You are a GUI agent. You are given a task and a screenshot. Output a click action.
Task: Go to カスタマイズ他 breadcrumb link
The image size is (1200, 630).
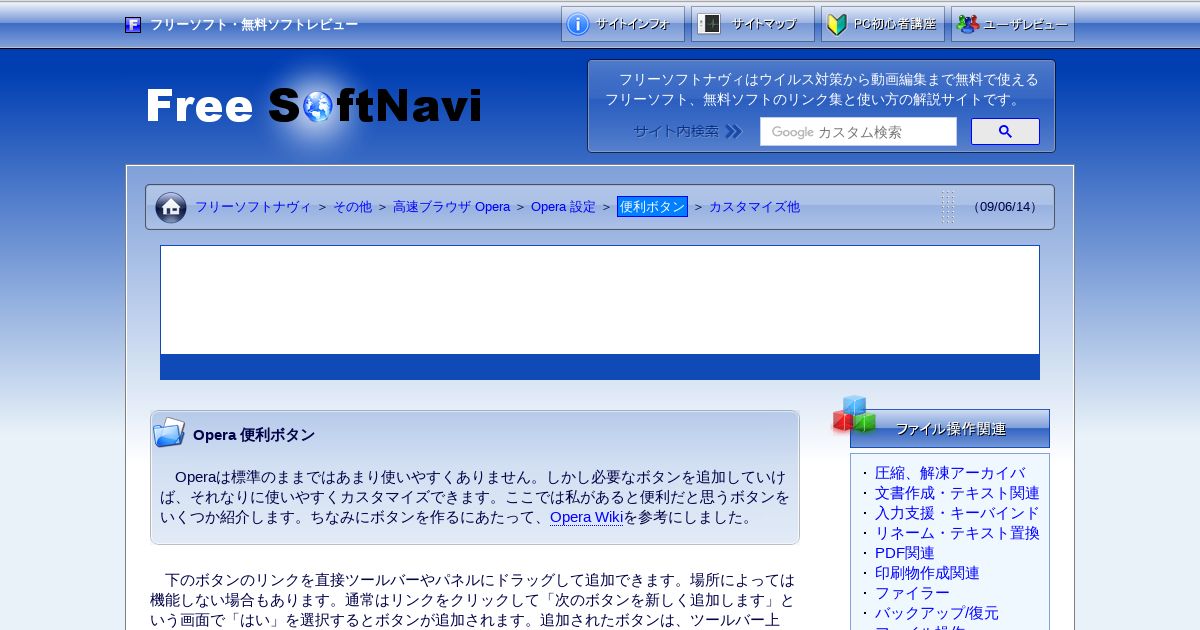(754, 207)
